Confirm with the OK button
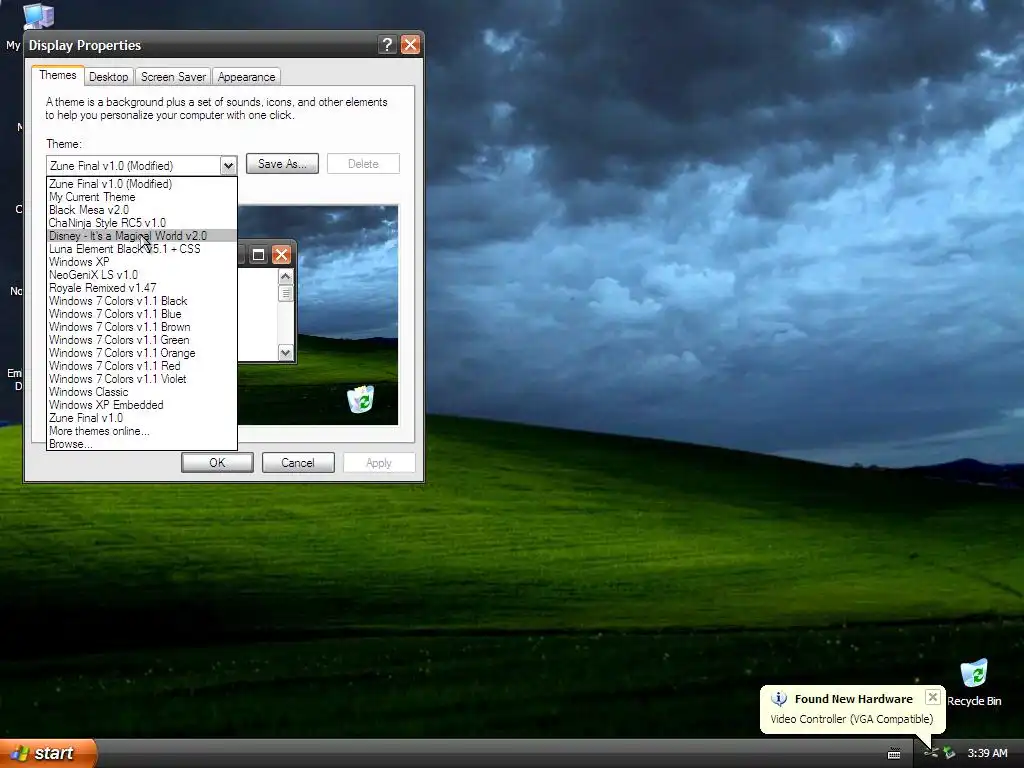This screenshot has width=1024, height=768. point(217,462)
